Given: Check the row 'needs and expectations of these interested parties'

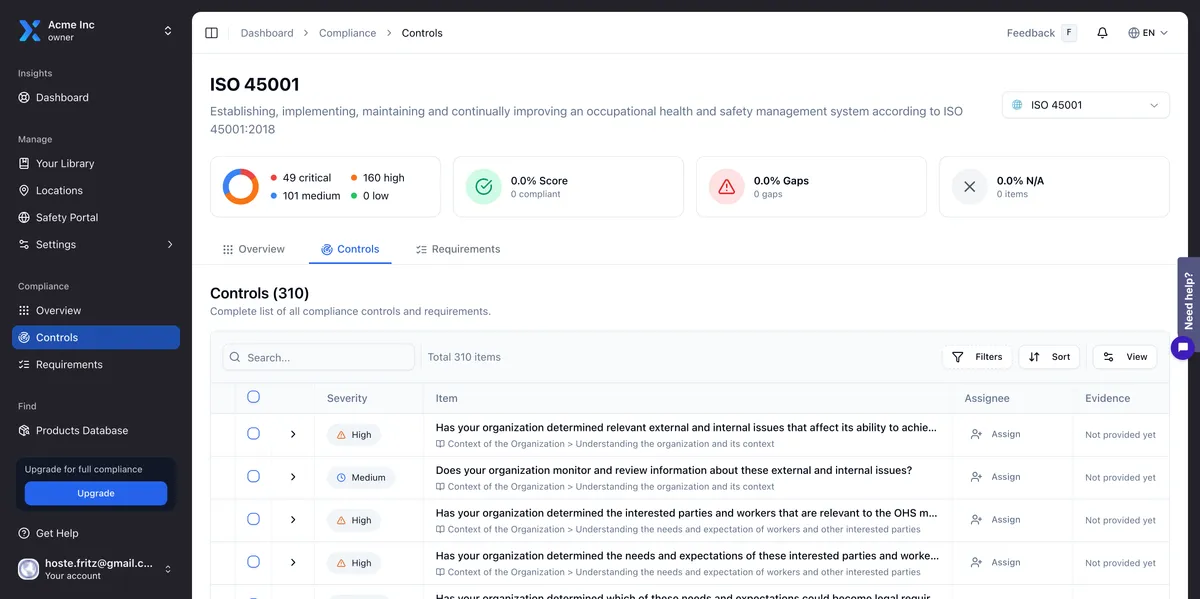Looking at the screenshot, I should coord(253,563).
